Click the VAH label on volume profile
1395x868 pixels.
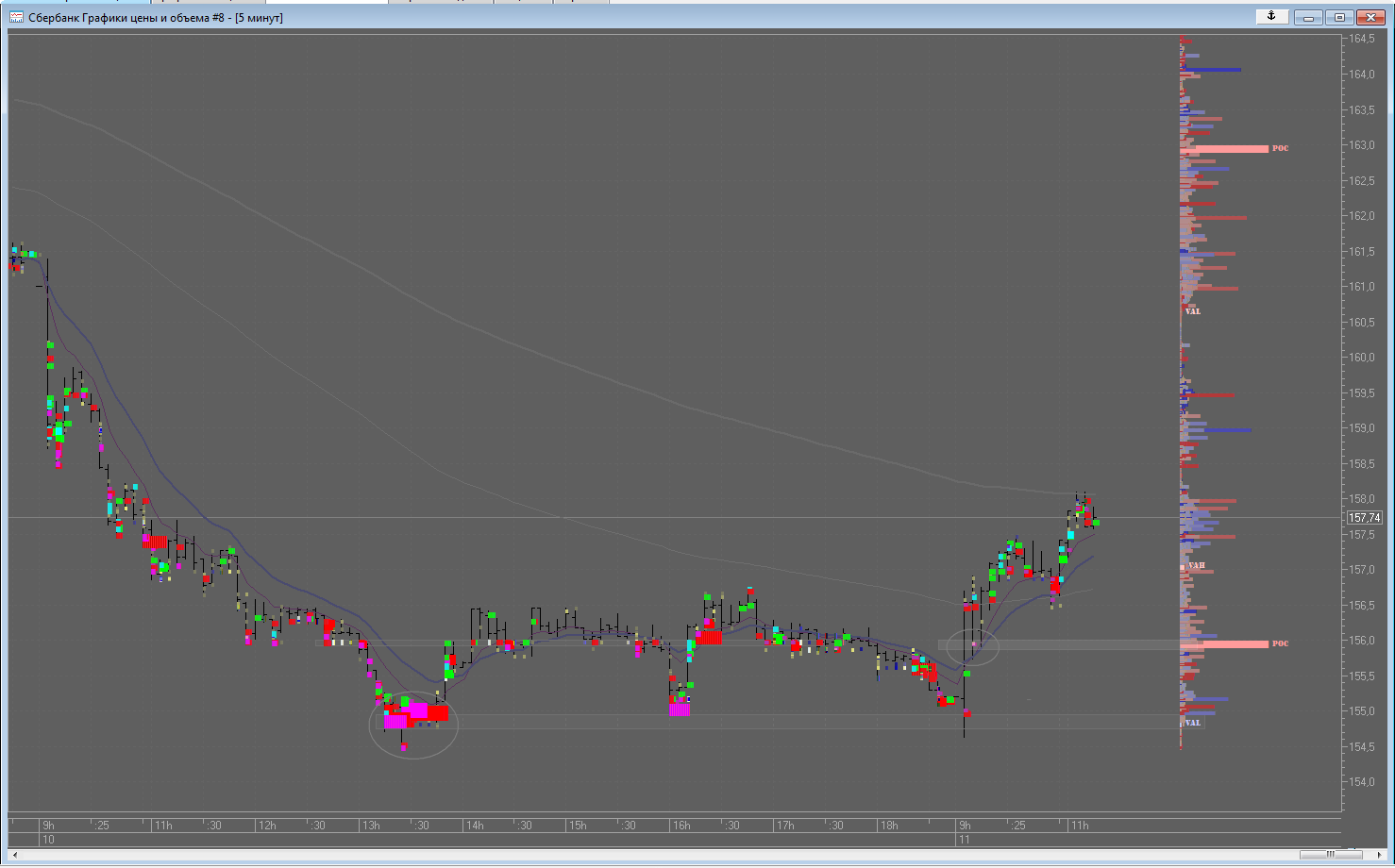pyautogui.click(x=1197, y=566)
